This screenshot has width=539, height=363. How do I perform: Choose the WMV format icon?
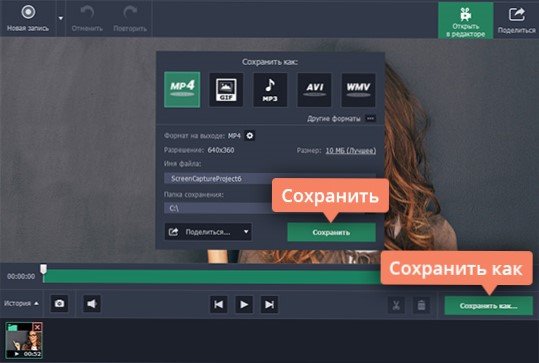pyautogui.click(x=358, y=90)
